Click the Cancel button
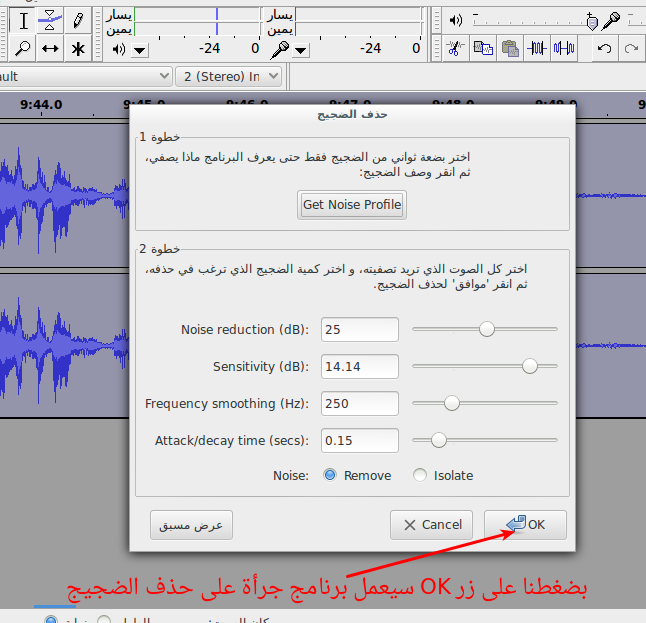Screen dimensions: 646x623 (x=431, y=525)
